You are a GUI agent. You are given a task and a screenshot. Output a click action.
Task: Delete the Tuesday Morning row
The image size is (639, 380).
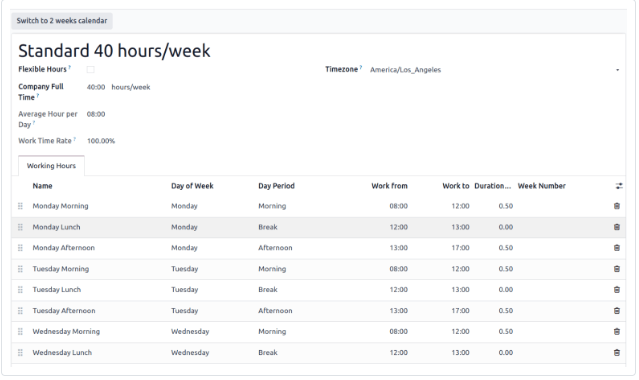[617, 269]
